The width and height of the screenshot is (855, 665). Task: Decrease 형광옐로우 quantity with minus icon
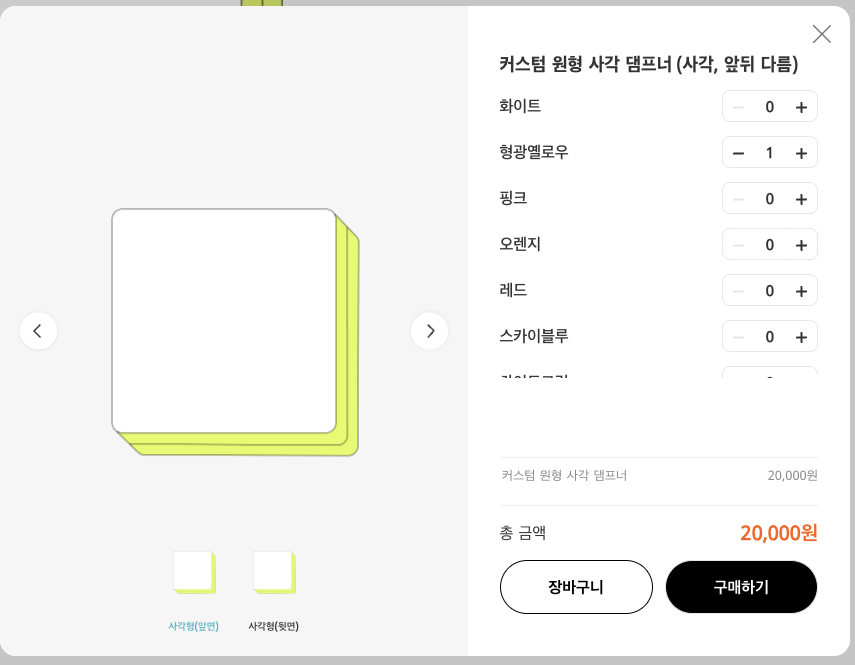[x=738, y=153]
